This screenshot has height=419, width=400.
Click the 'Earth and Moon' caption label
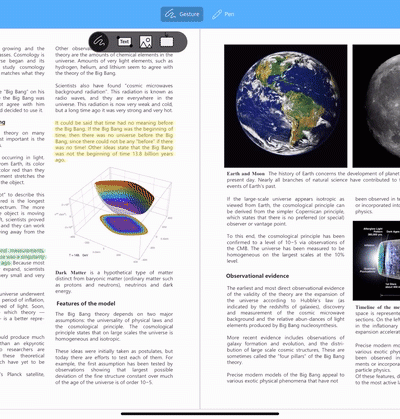[x=246, y=174]
